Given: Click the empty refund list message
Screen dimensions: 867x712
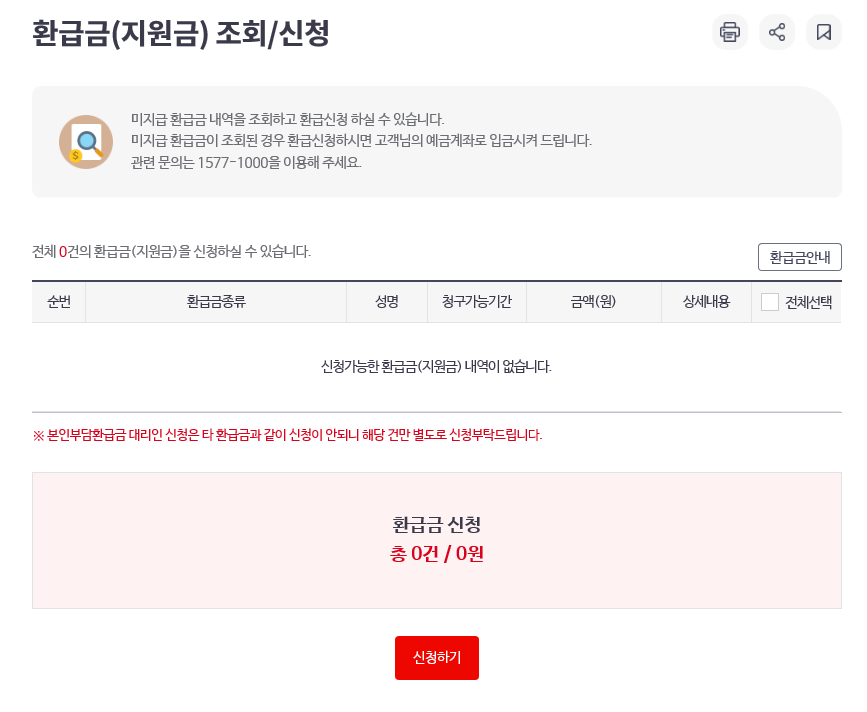Looking at the screenshot, I should [x=435, y=365].
